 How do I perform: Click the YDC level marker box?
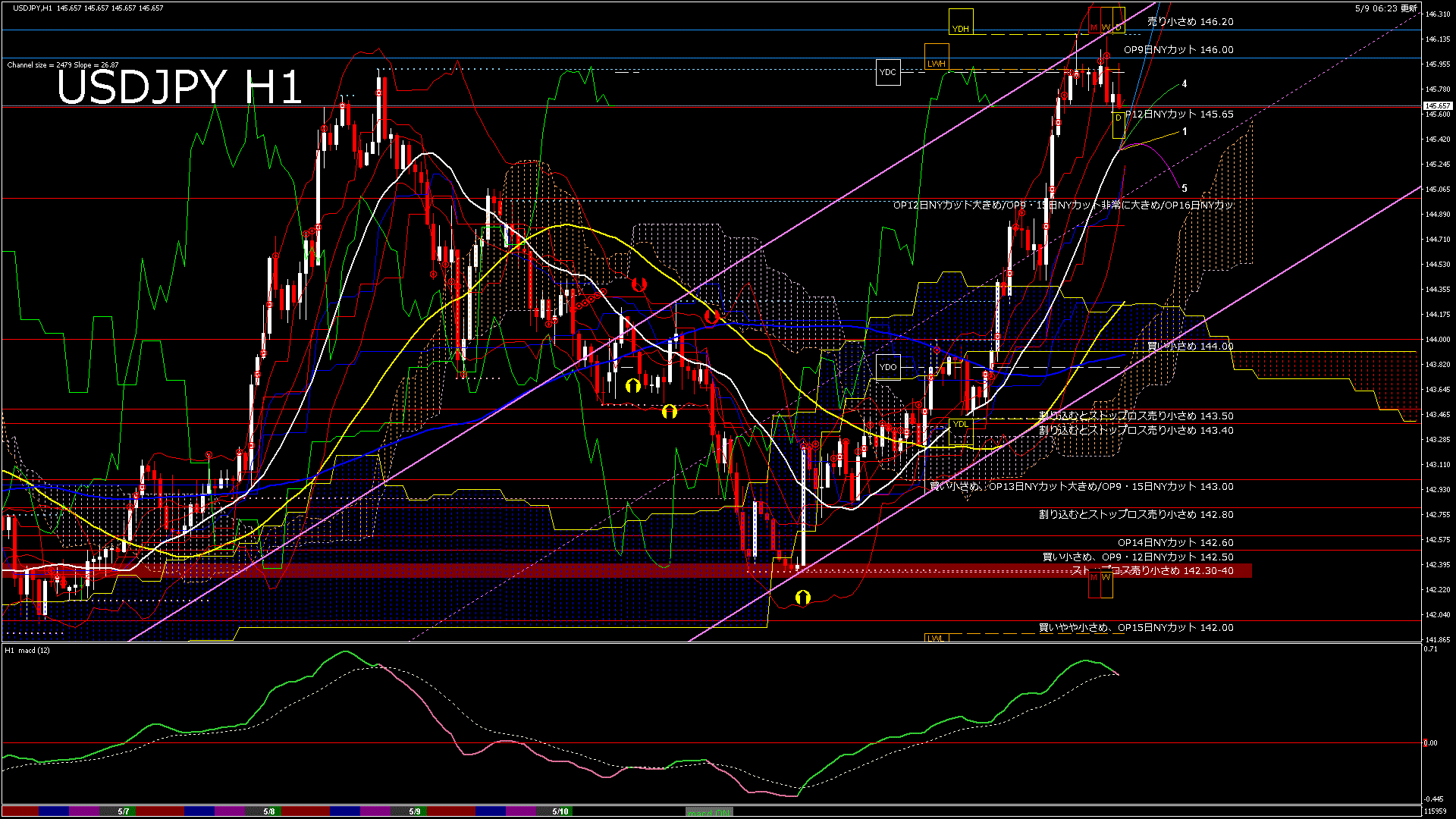tap(887, 73)
